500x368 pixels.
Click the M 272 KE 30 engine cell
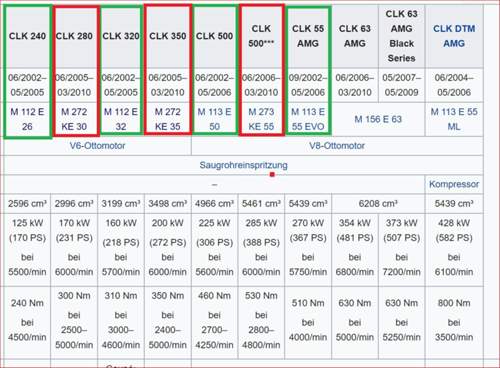click(74, 119)
